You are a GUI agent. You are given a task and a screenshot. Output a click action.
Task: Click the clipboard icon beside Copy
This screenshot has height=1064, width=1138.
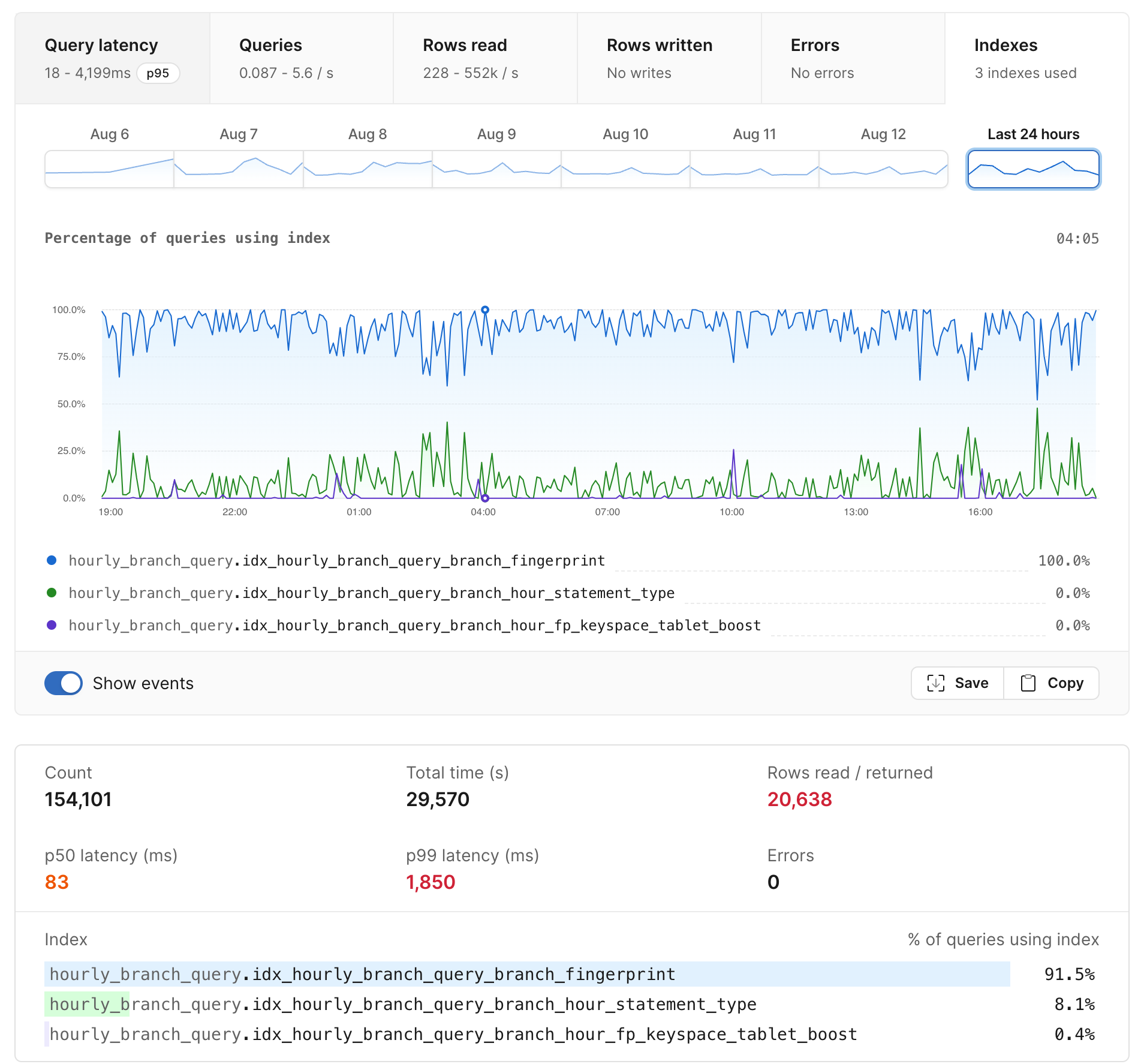[1028, 683]
